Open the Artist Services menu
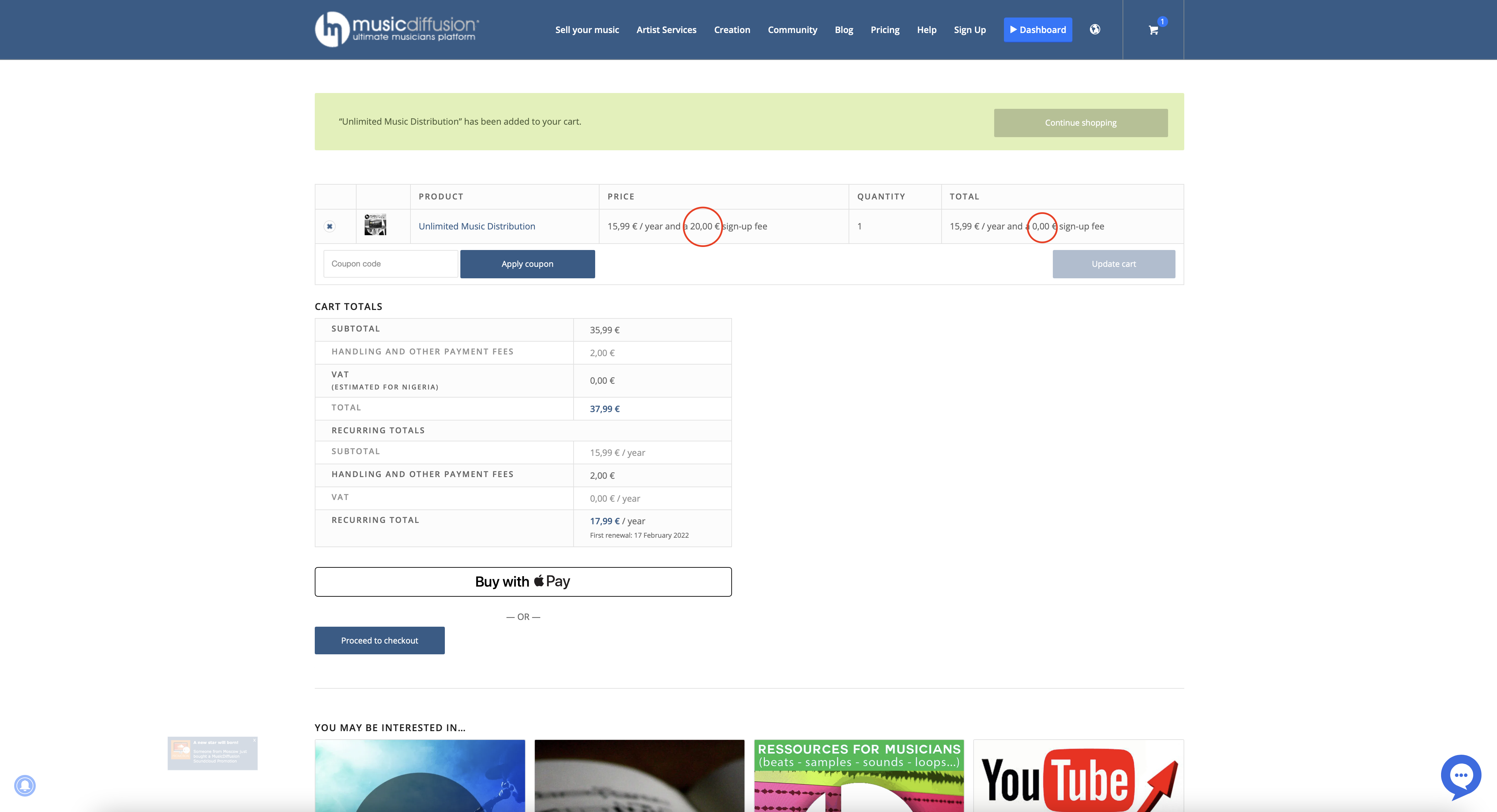 point(666,30)
